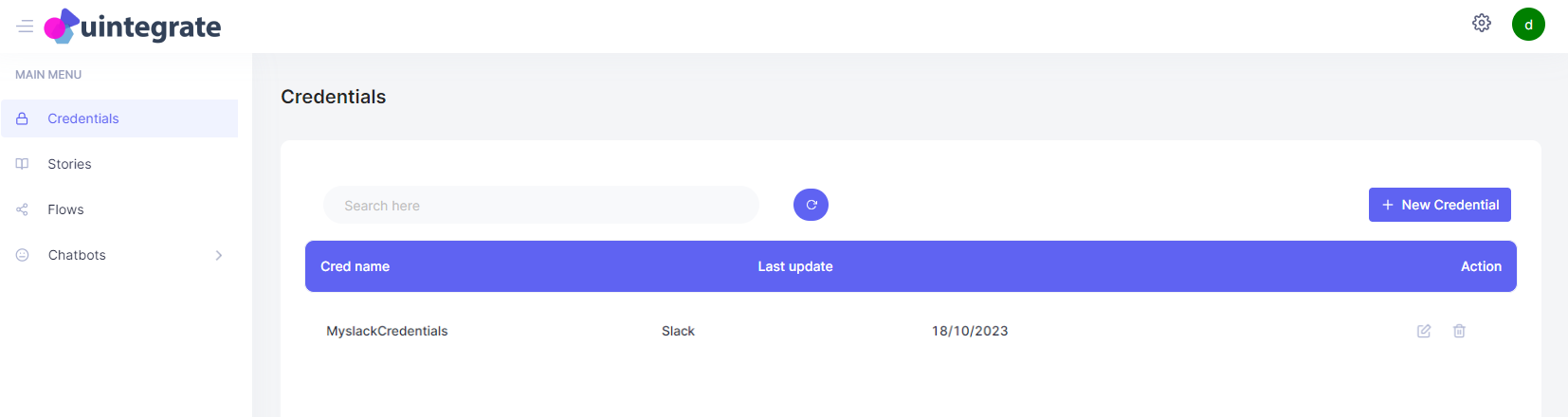
Task: Sort by the Last update column header
Action: coord(795,266)
